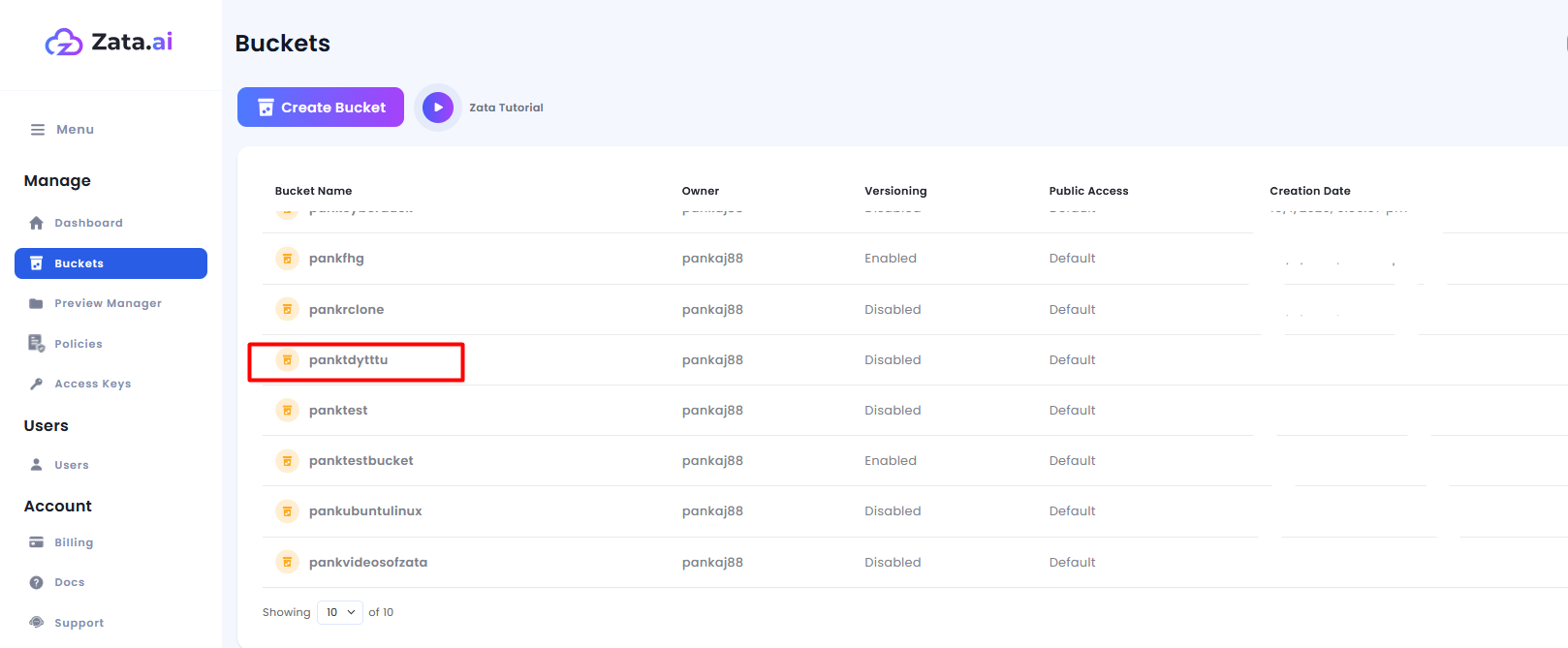Image resolution: width=1568 pixels, height=648 pixels.
Task: Click the Creation Date column header
Action: 1309,191
